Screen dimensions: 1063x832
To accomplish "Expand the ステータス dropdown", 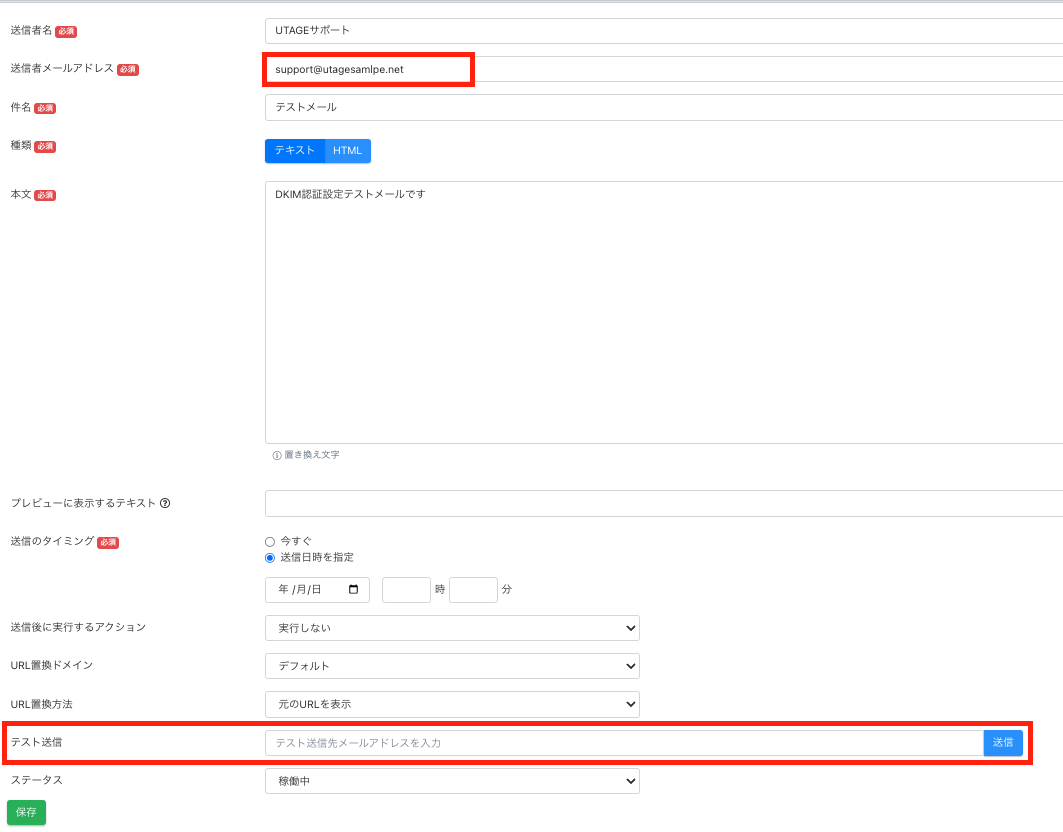I will (x=452, y=780).
